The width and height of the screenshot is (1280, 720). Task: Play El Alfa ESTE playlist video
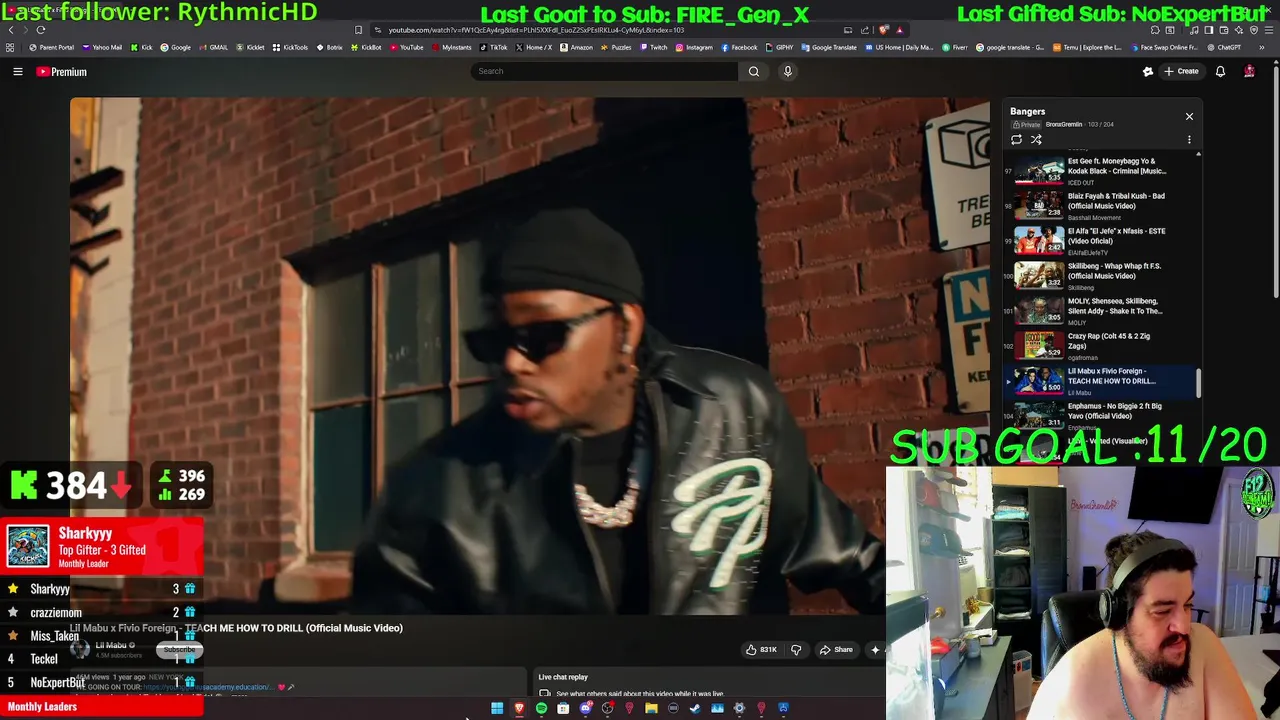1097,241
